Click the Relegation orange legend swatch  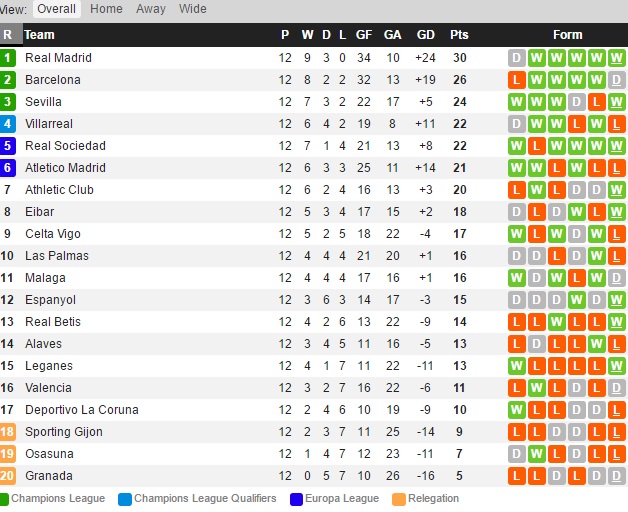(x=399, y=499)
